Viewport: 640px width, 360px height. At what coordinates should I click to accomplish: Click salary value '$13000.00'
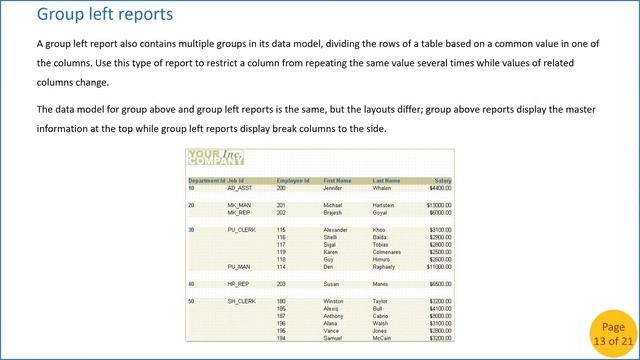tap(439, 205)
